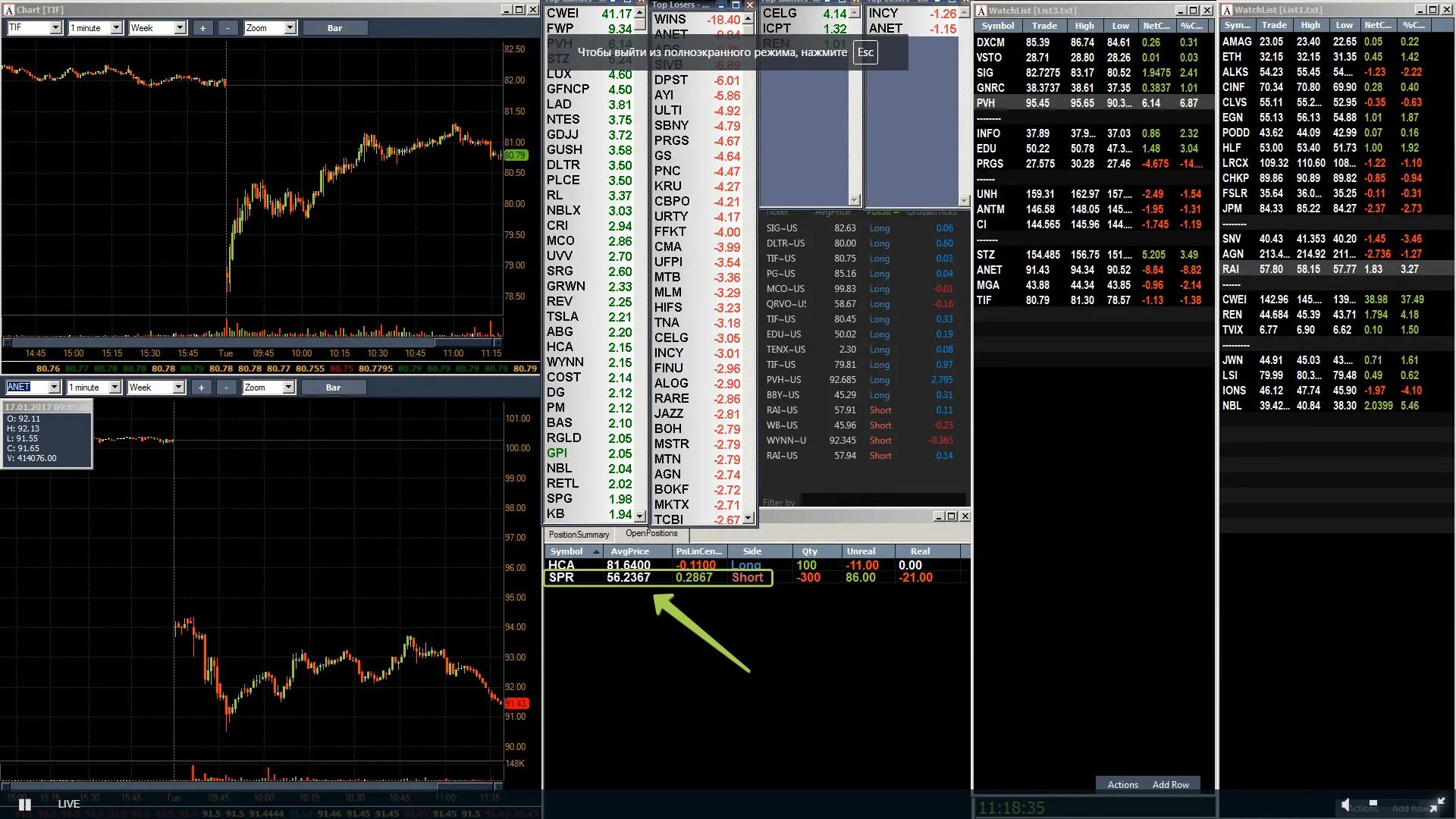Sort positions by Symbol column header
The width and height of the screenshot is (1456, 819).
pyautogui.click(x=574, y=551)
